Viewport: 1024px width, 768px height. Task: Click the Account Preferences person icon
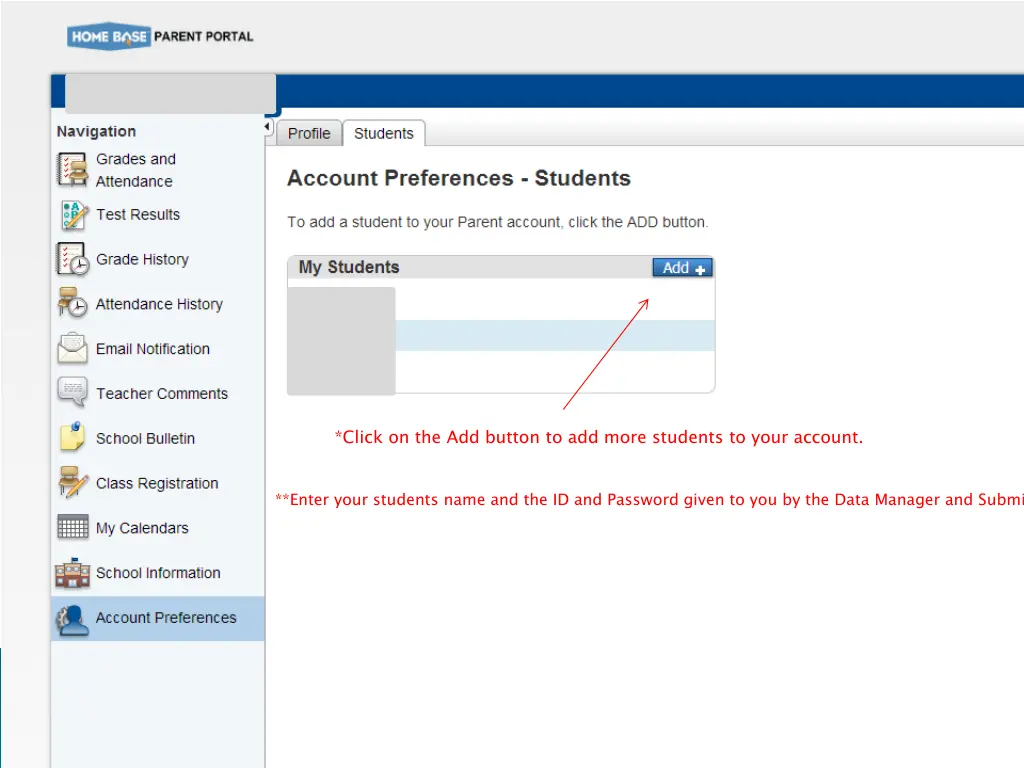(72, 619)
